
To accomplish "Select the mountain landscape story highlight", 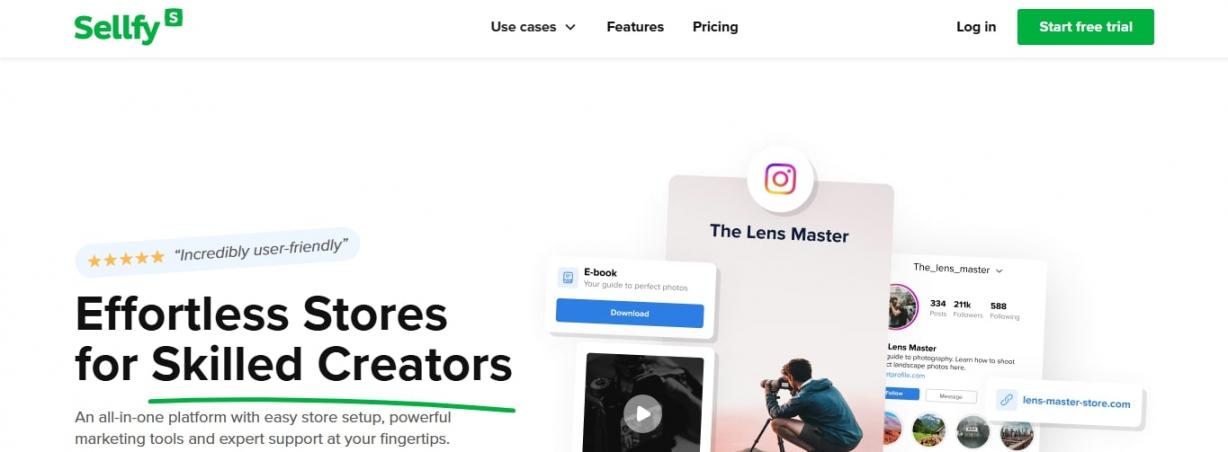I will tap(930, 430).
